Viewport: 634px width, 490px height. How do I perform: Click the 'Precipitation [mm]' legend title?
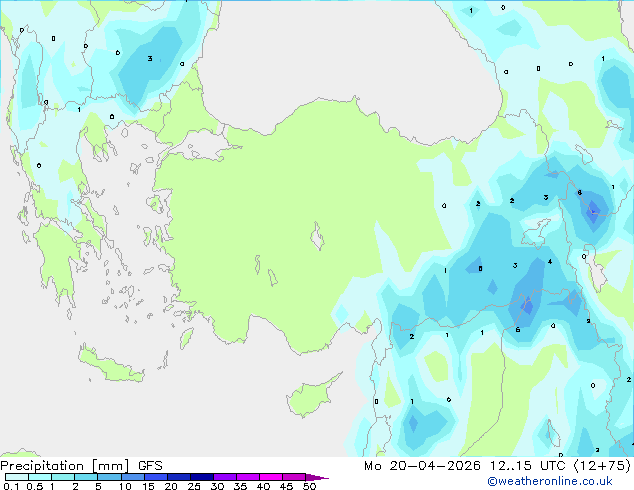pyautogui.click(x=65, y=466)
